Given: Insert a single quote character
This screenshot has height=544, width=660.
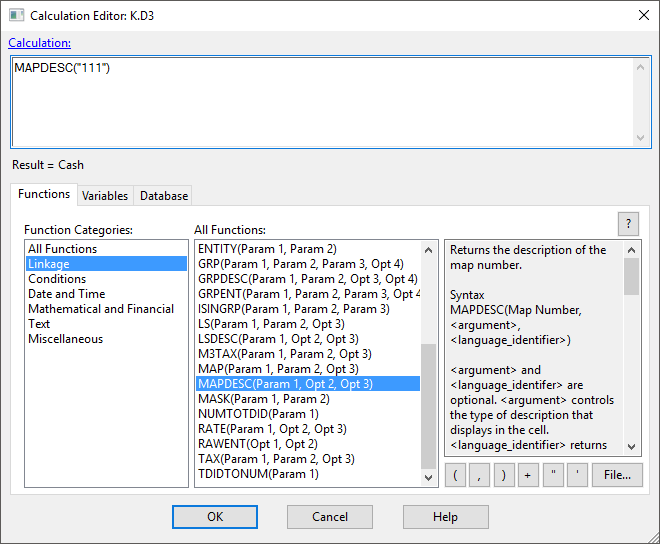Looking at the screenshot, I should tap(577, 475).
